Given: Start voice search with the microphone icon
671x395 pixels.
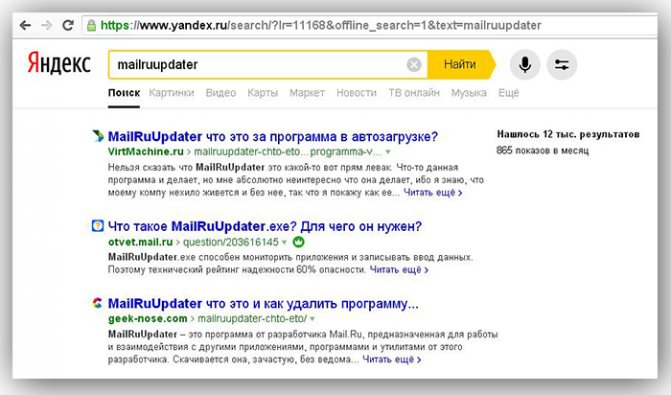Looking at the screenshot, I should click(525, 65).
